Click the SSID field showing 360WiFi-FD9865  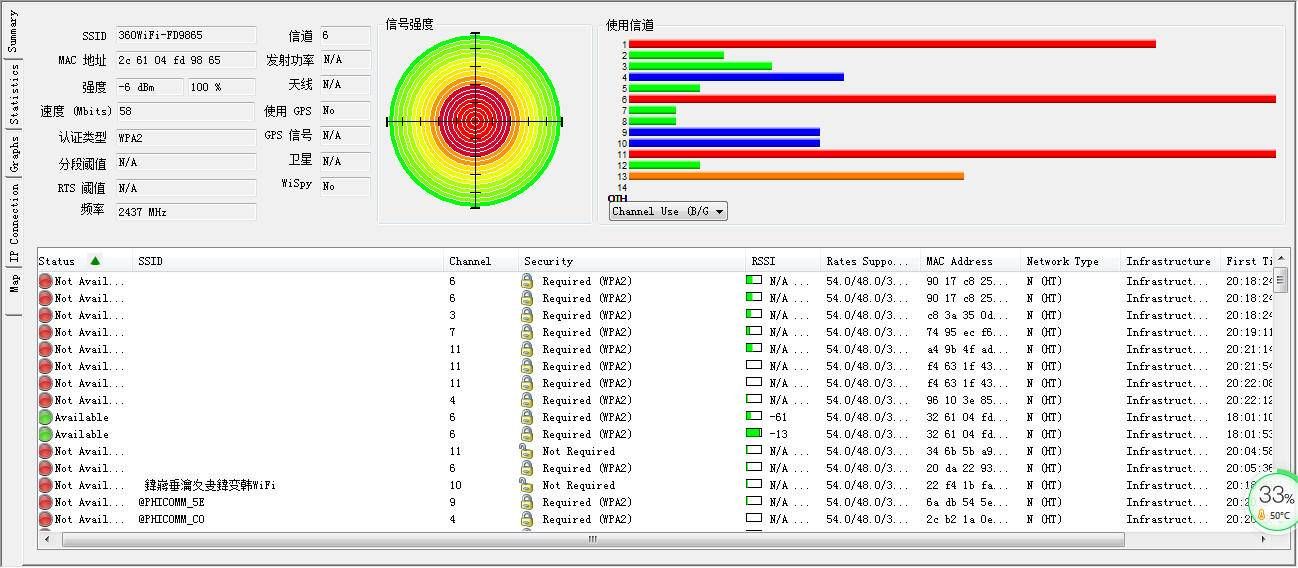coord(185,36)
